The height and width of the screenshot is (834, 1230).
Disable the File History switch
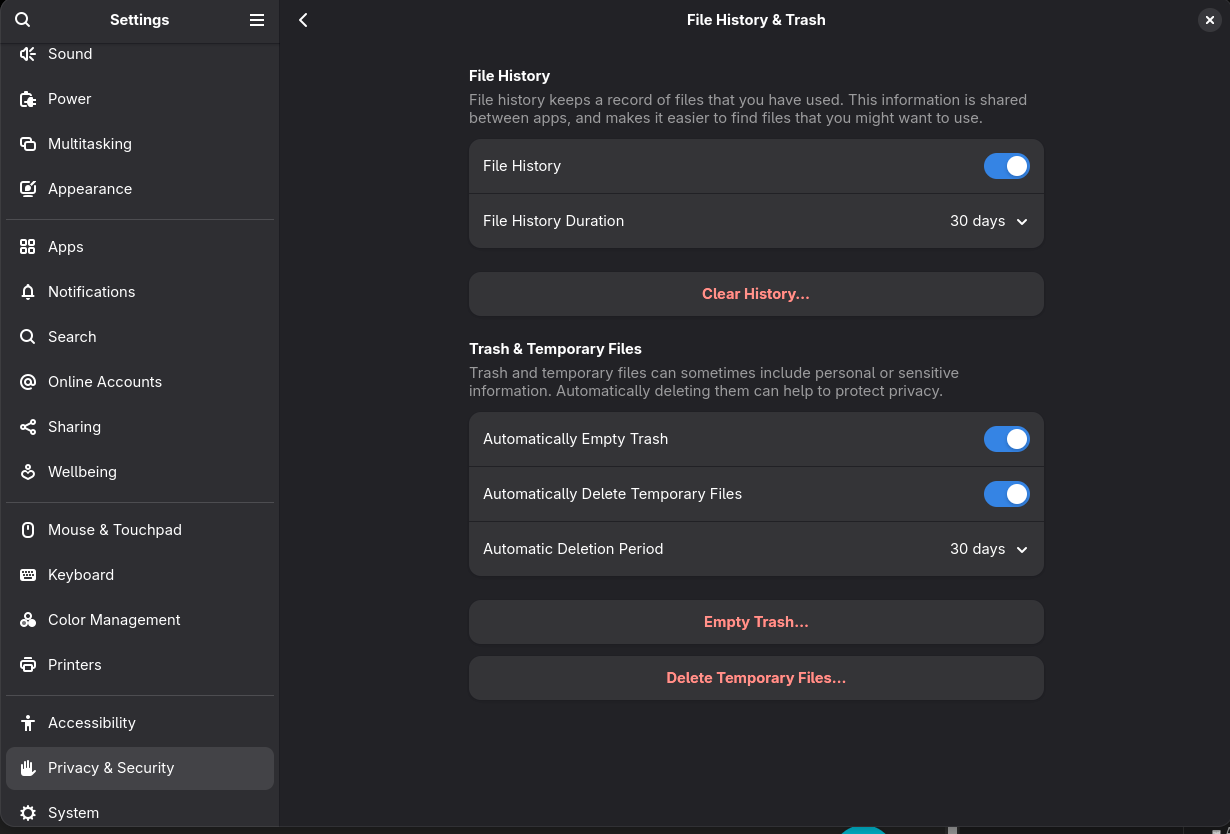pos(1006,166)
